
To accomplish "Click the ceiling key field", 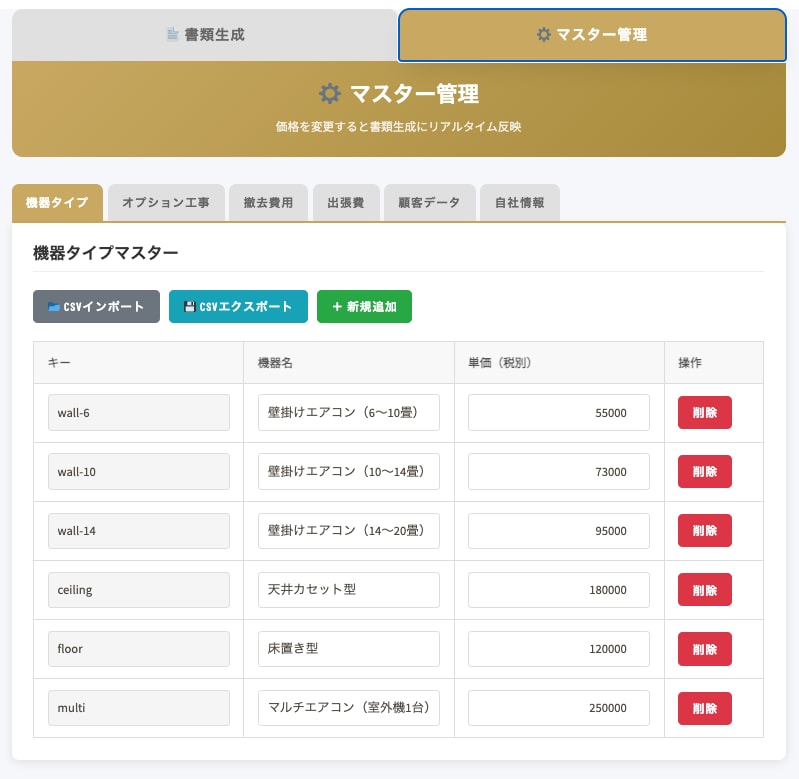I will coord(139,590).
